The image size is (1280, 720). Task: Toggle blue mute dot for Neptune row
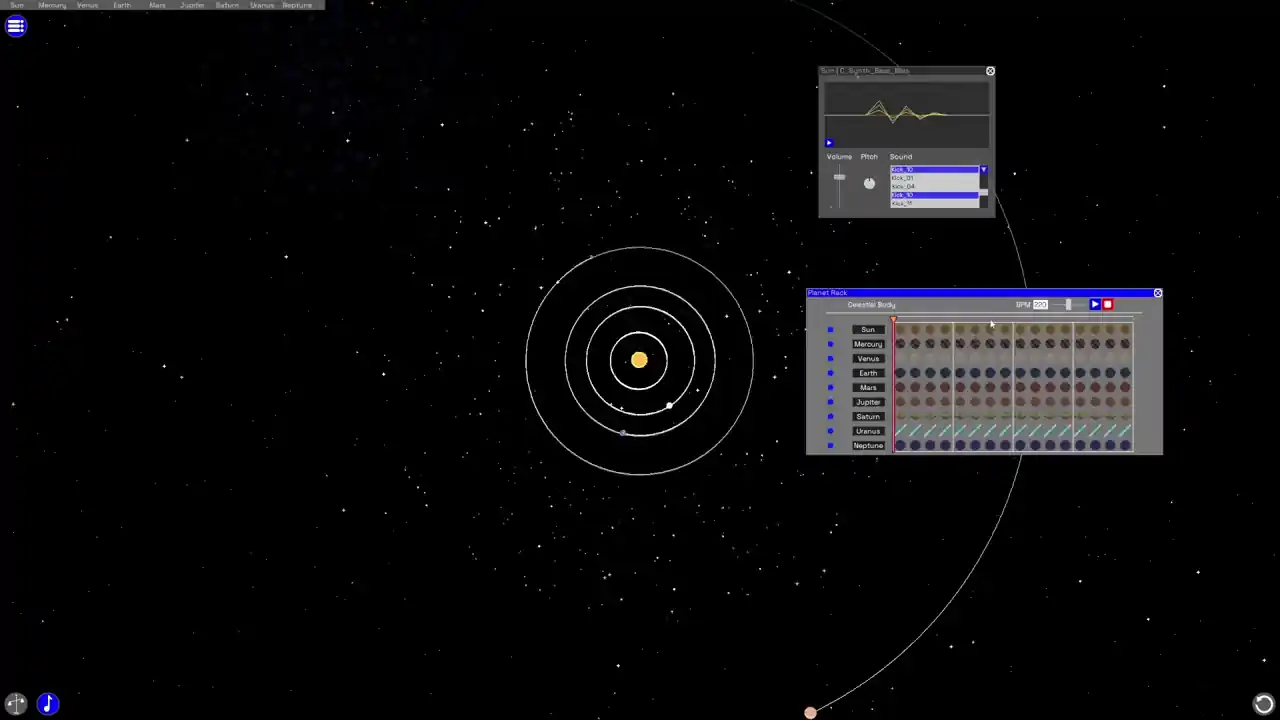[830, 445]
